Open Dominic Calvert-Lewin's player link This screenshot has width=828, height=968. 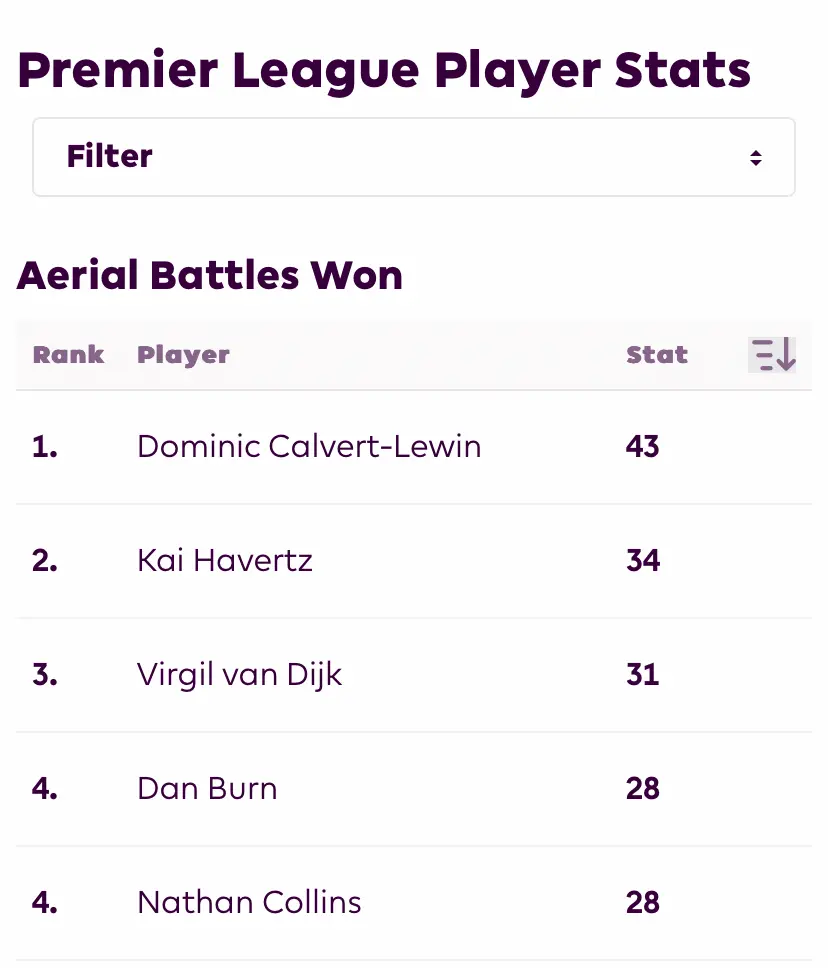(x=309, y=446)
